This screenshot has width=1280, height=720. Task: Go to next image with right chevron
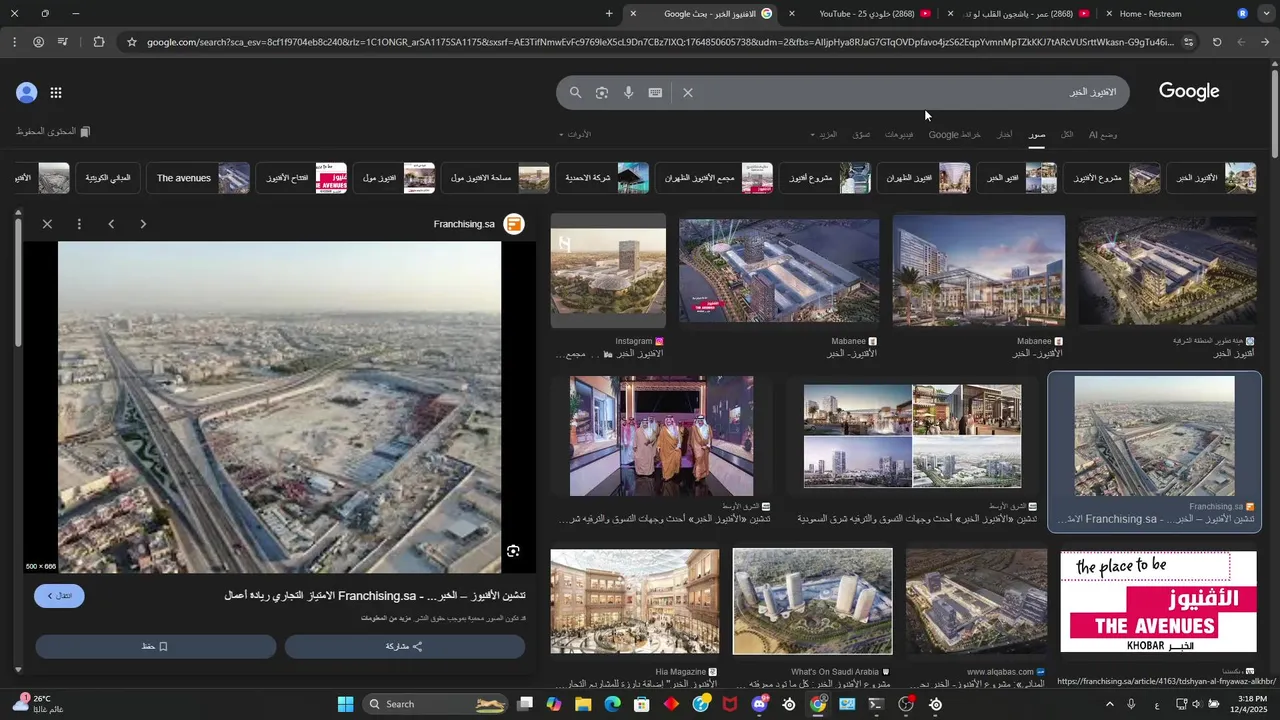click(143, 224)
